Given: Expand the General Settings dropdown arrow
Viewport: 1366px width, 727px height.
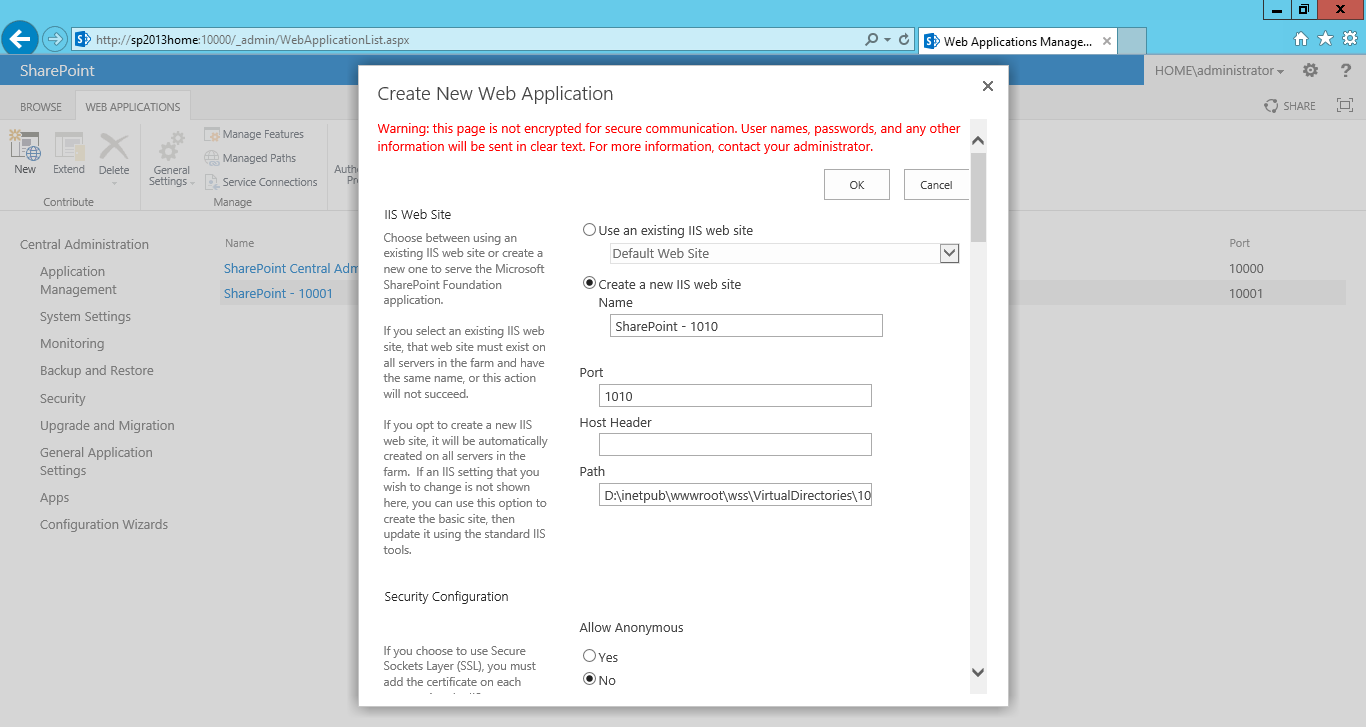Looking at the screenshot, I should pos(192,182).
